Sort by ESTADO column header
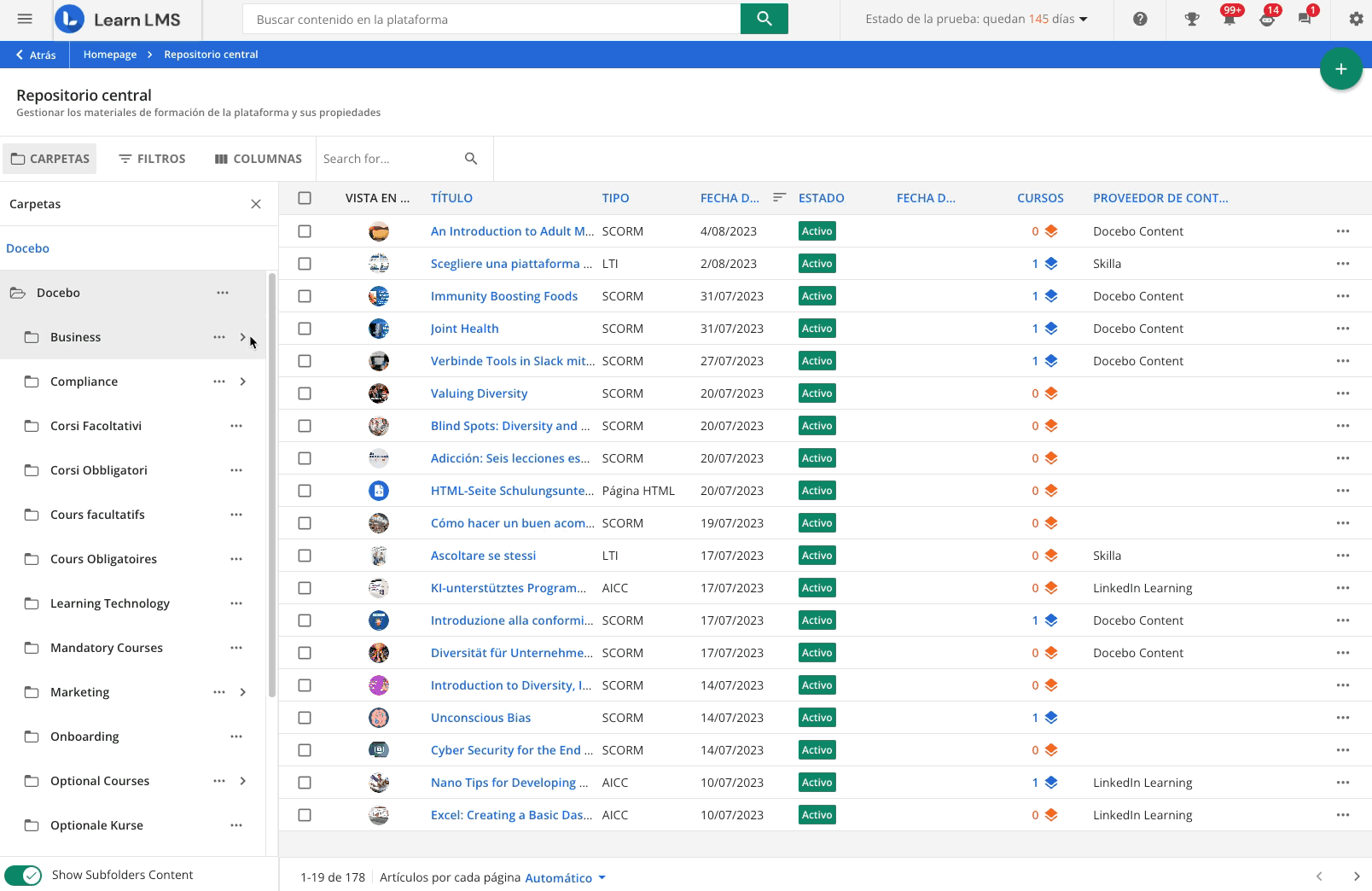1372x891 pixels. point(821,198)
